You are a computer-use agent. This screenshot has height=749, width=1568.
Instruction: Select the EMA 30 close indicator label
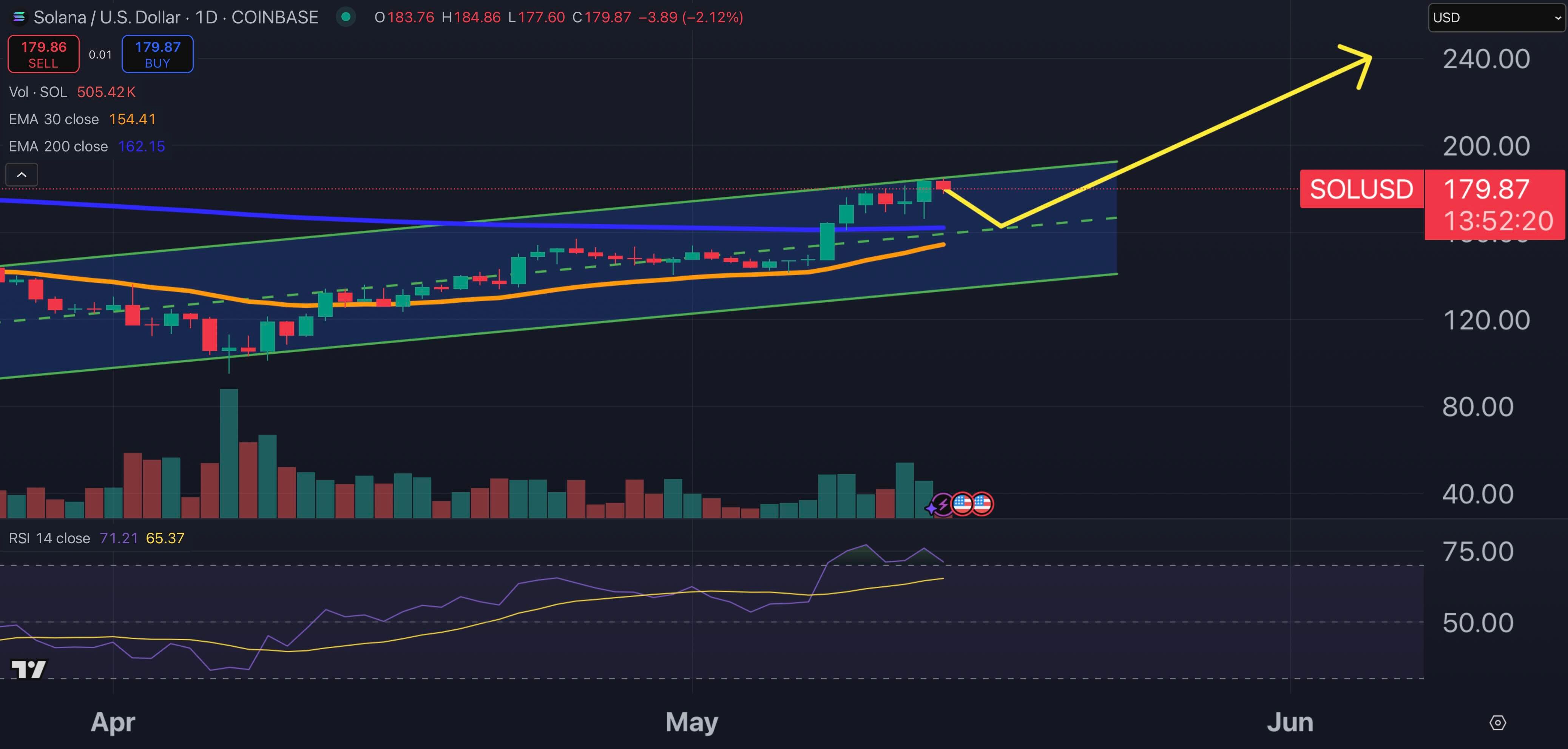click(54, 119)
